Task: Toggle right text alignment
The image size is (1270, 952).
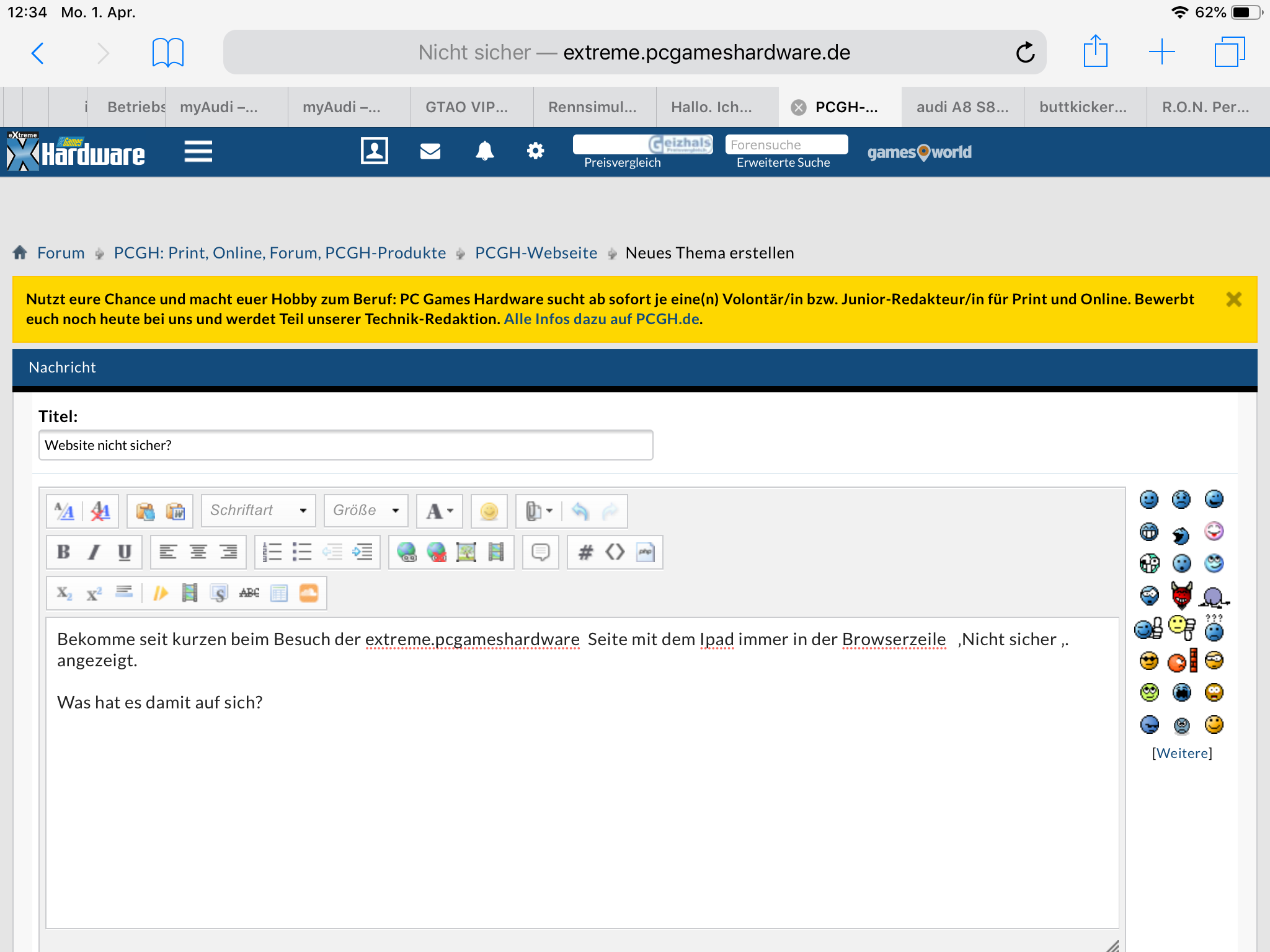Action: click(x=229, y=552)
